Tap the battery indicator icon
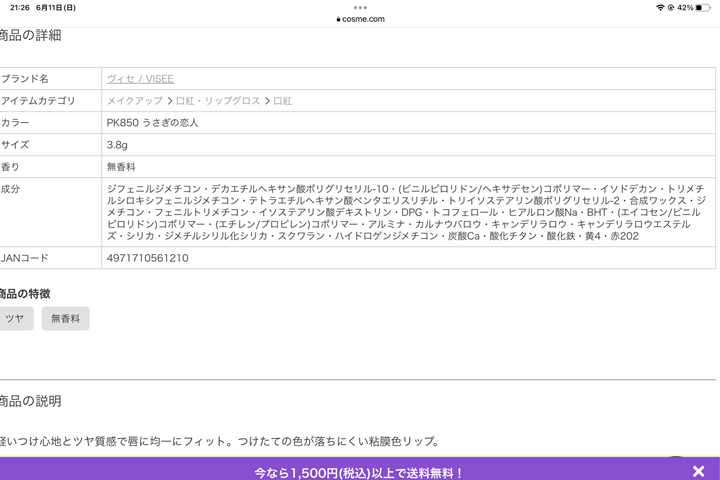The height and width of the screenshot is (480, 720). coord(703,8)
